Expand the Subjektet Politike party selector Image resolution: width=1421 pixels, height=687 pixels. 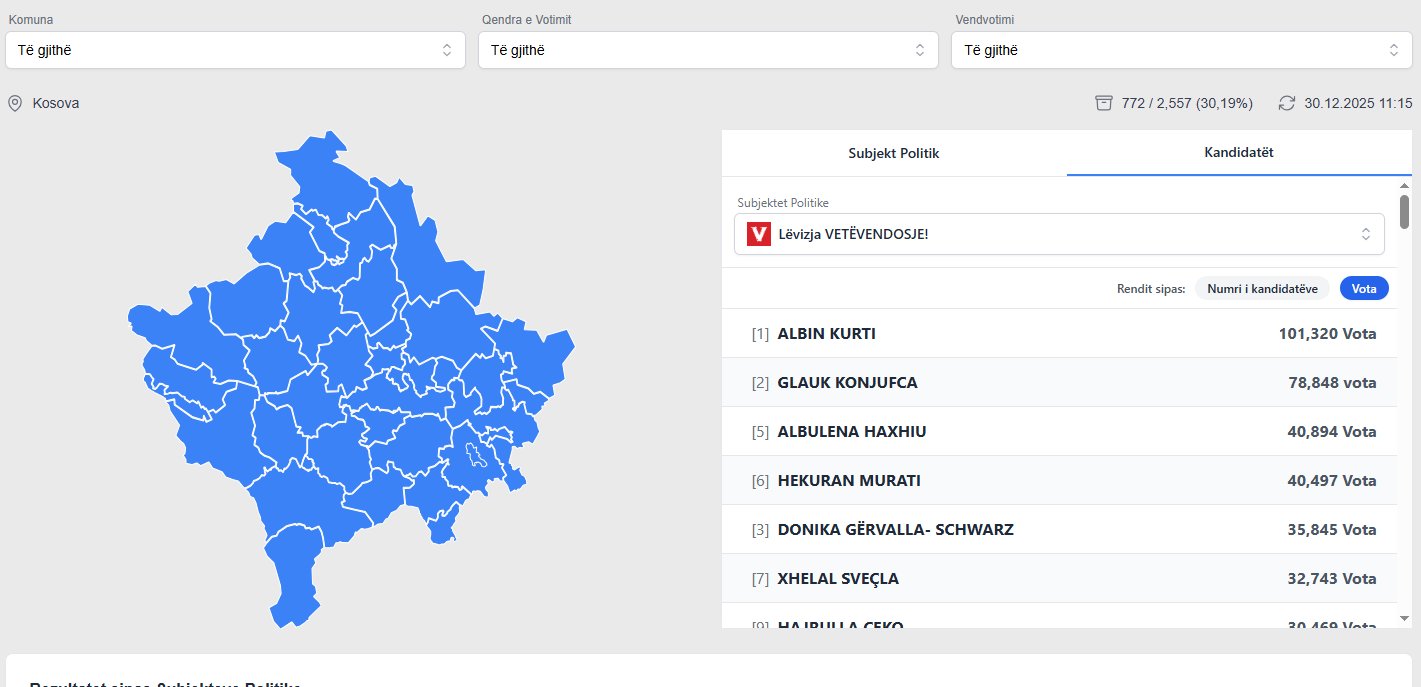(1059, 234)
